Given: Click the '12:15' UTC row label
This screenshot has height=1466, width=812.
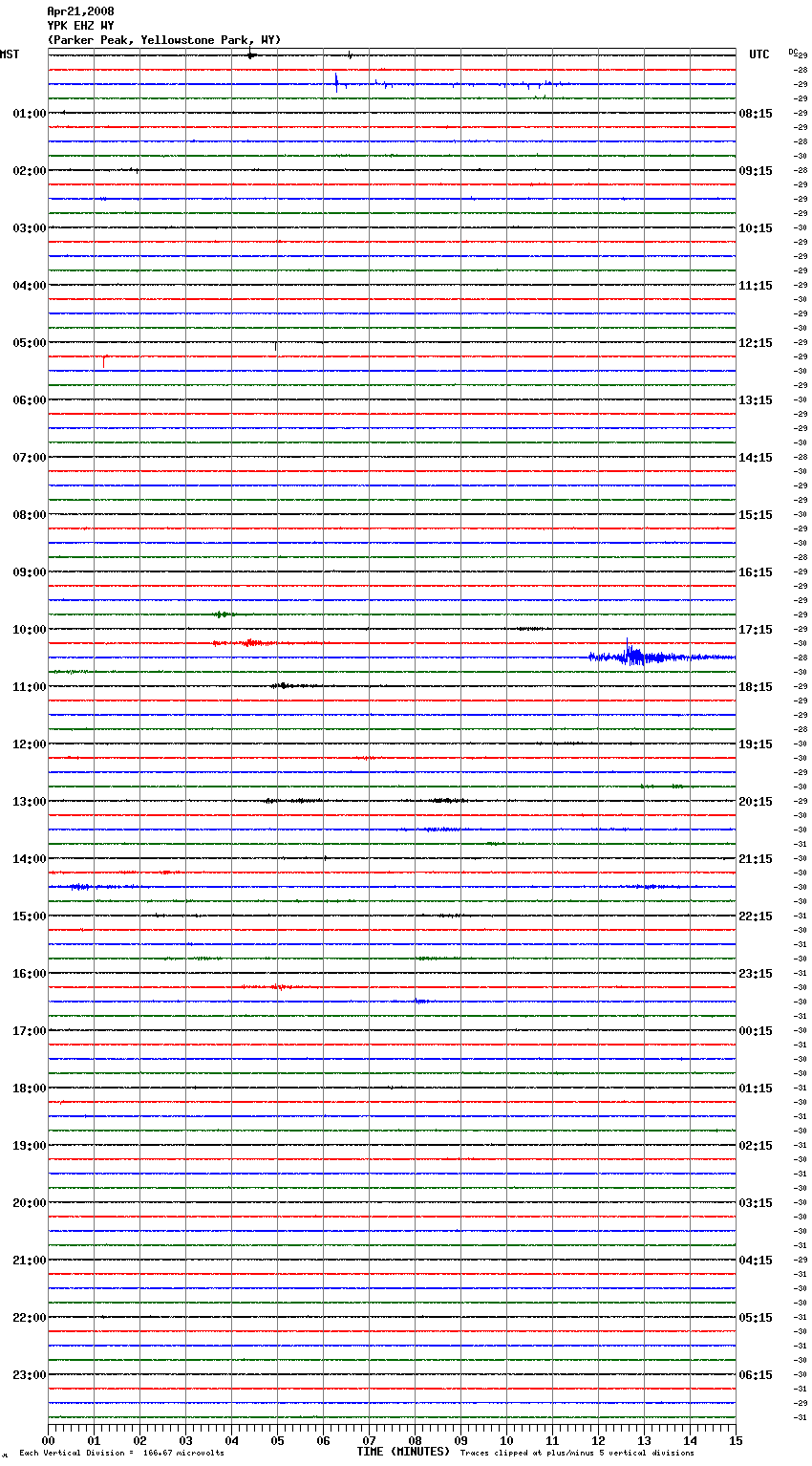Looking at the screenshot, I should point(756,343).
